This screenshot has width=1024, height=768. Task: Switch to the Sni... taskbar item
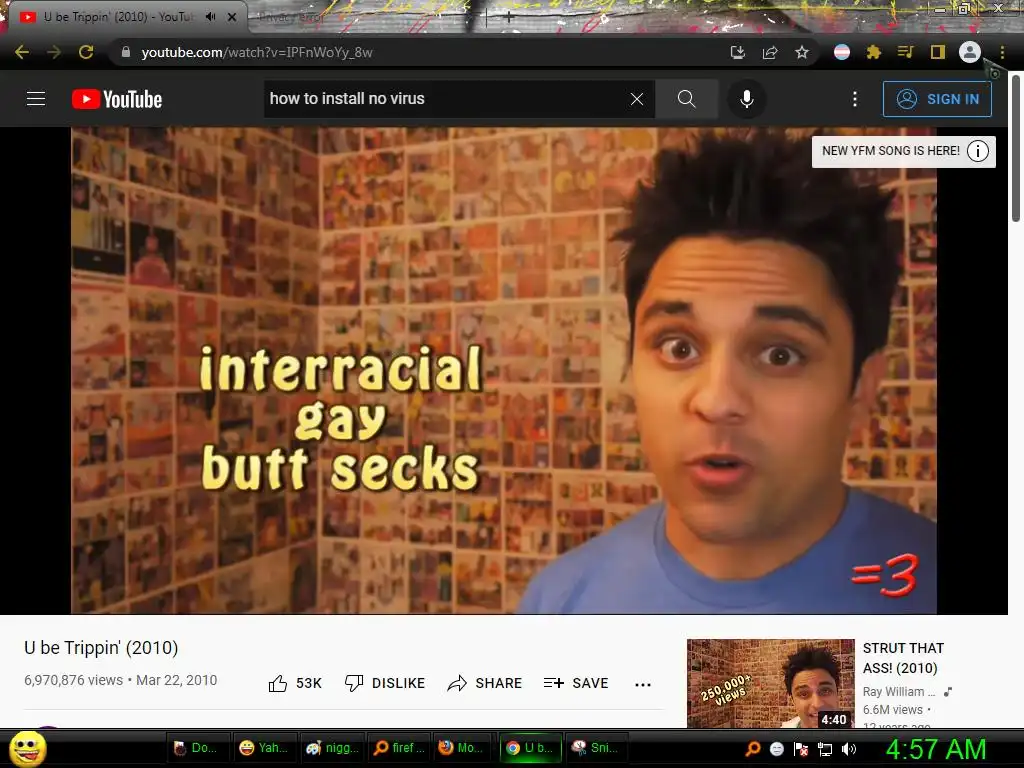click(595, 748)
